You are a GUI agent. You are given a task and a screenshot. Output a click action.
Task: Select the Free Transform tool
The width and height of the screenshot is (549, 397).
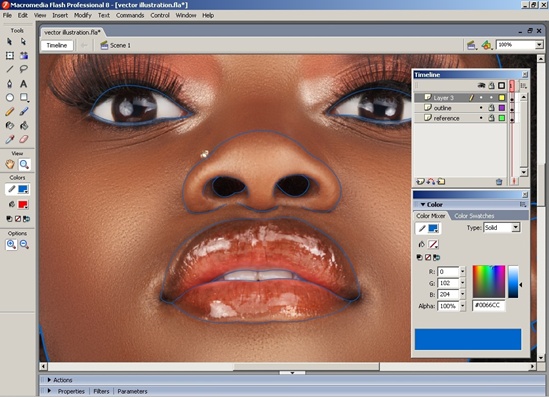click(x=9, y=55)
